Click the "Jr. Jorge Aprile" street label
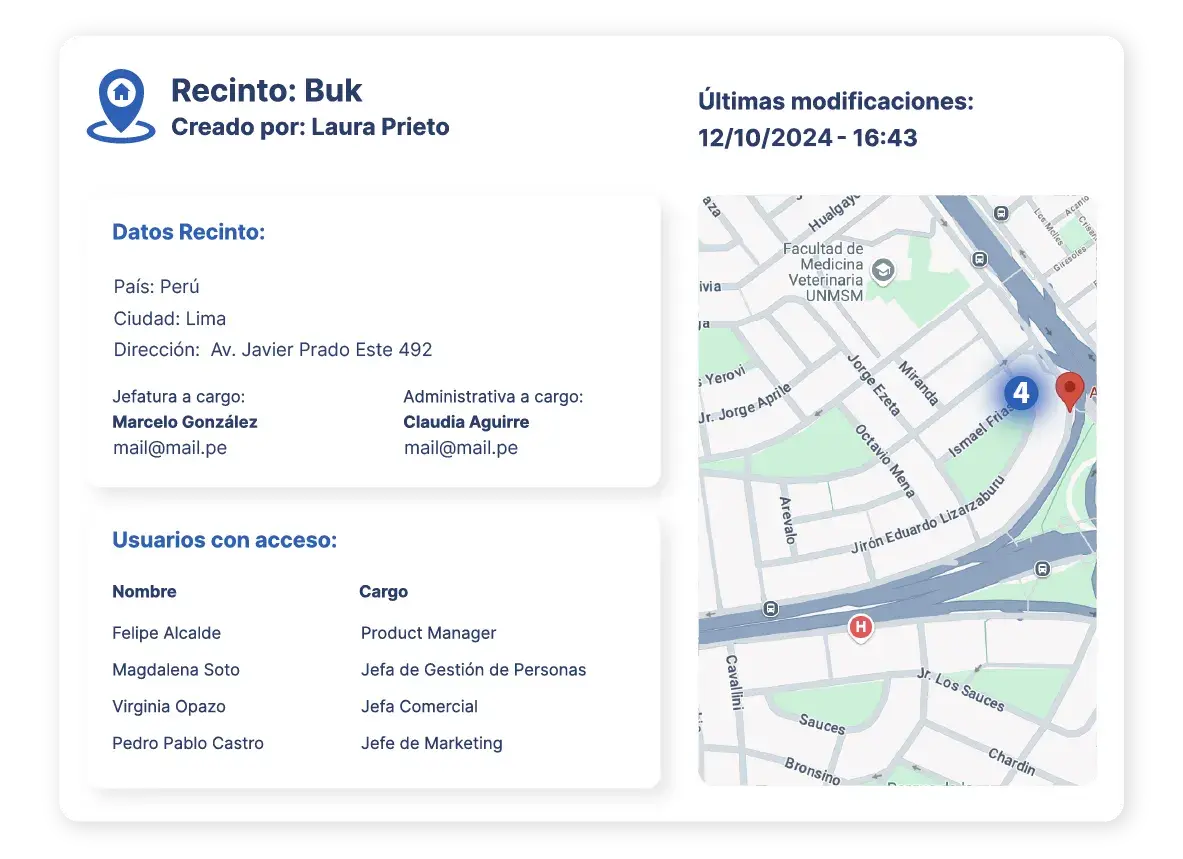 click(x=745, y=402)
